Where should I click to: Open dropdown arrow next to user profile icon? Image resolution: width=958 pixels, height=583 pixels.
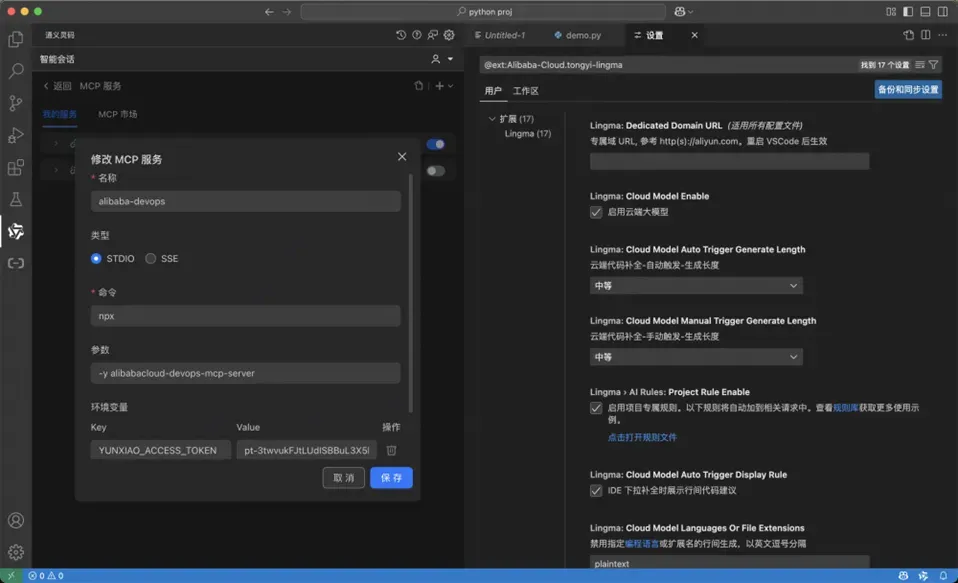click(450, 59)
